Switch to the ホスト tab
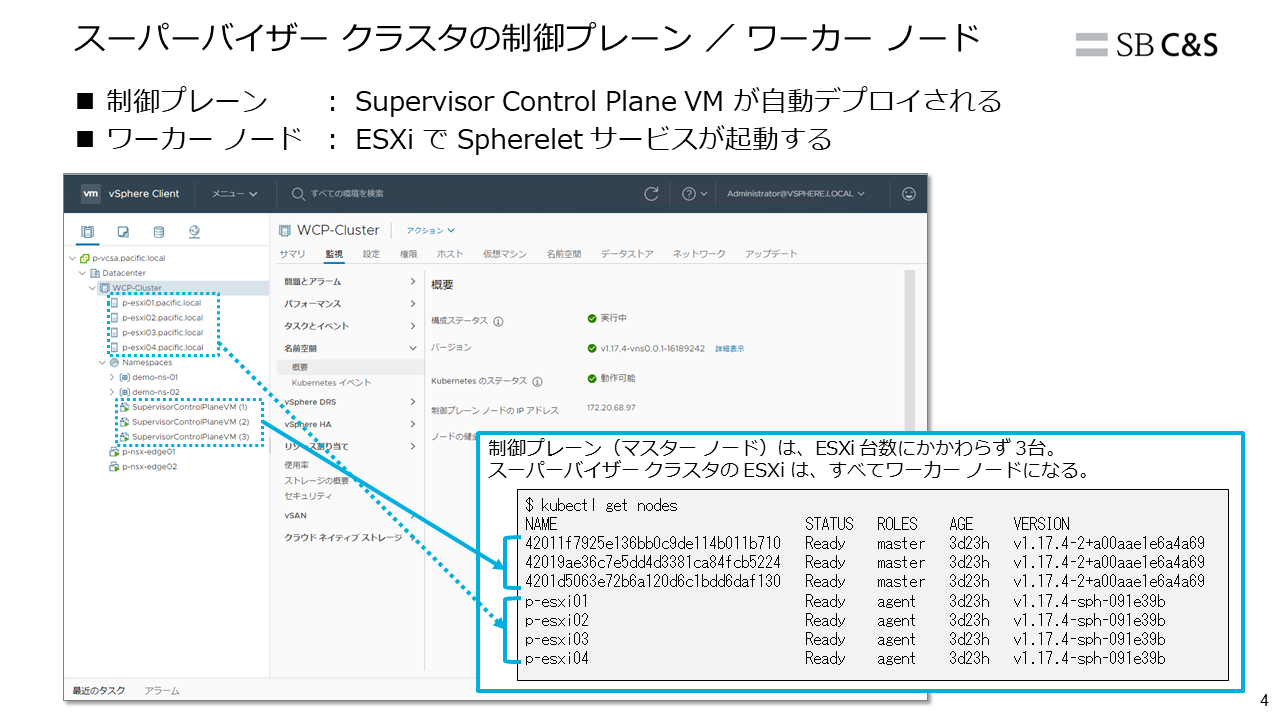The width and height of the screenshot is (1280, 720). click(x=450, y=254)
